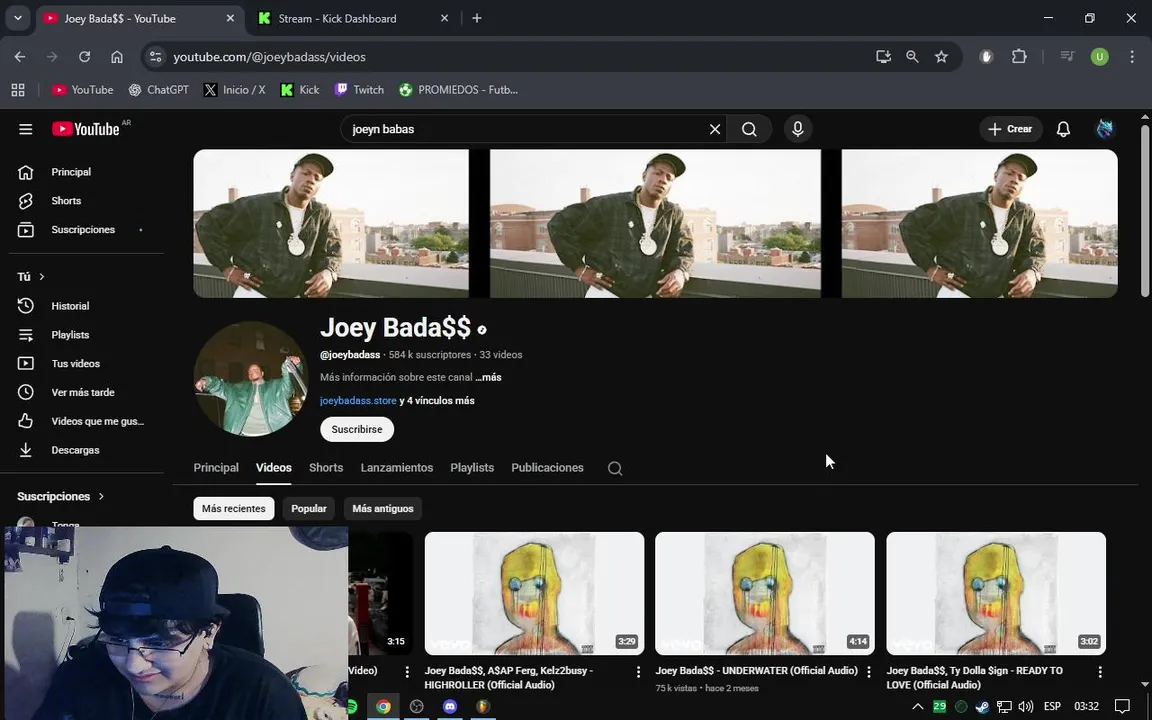Open the YouTube hamburger guide menu
This screenshot has height=720, width=1152.
(x=26, y=129)
